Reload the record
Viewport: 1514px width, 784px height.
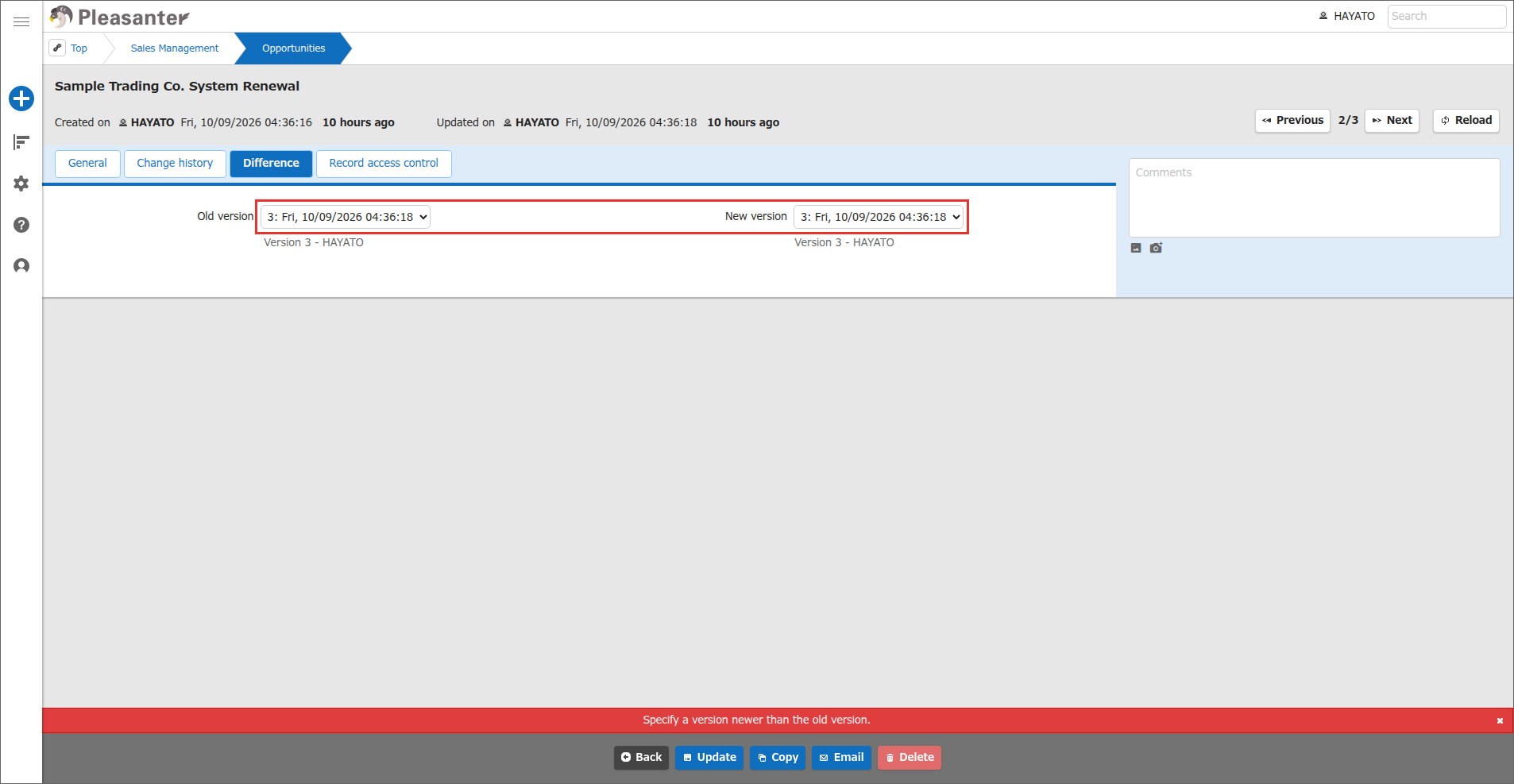click(x=1466, y=121)
